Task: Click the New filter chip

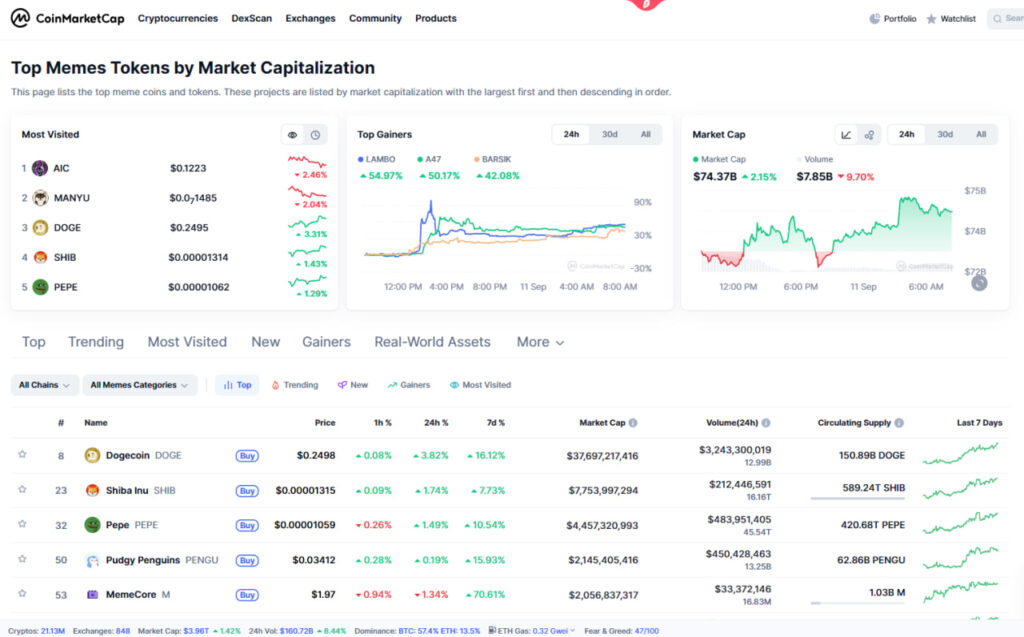Action: tap(353, 385)
